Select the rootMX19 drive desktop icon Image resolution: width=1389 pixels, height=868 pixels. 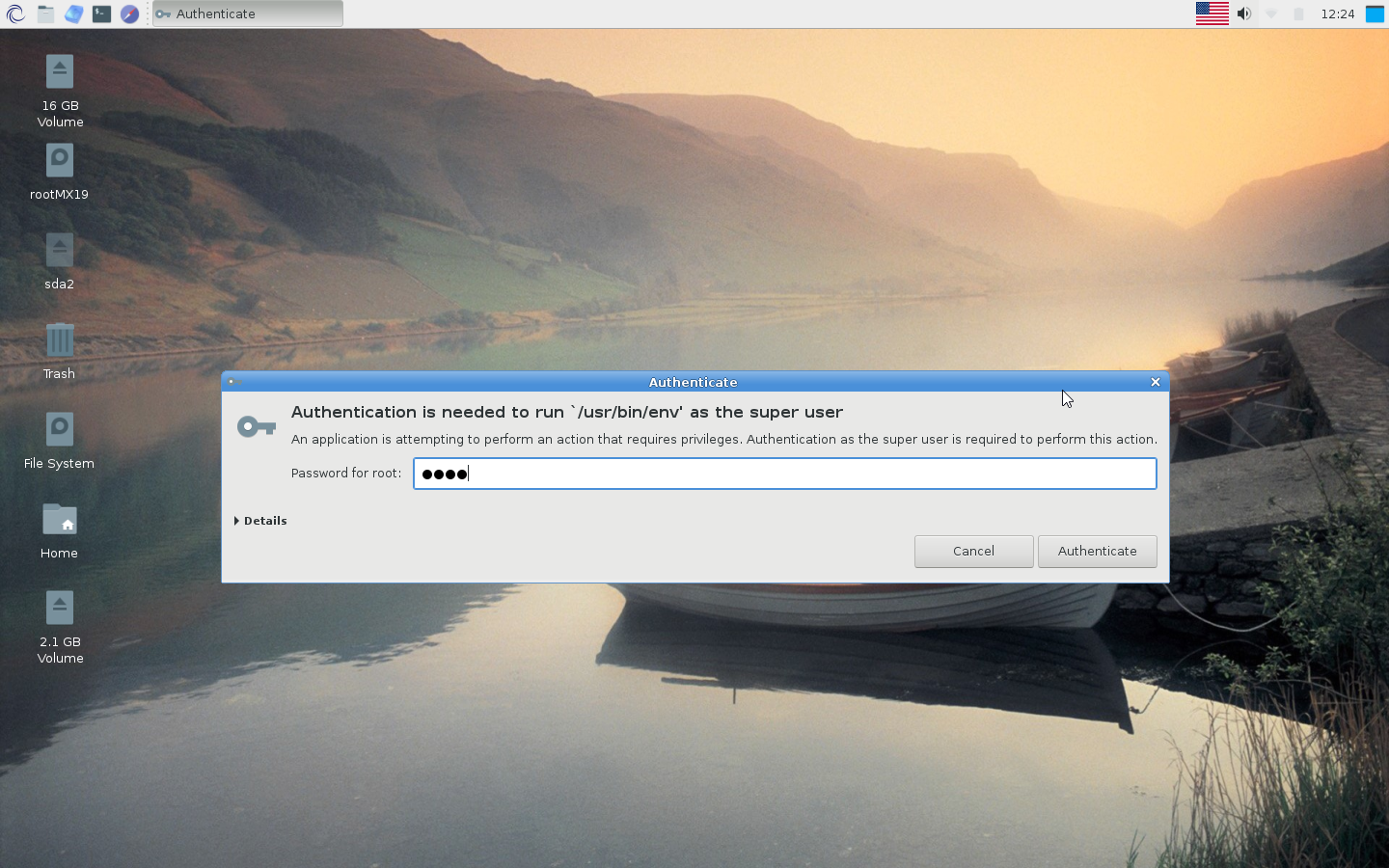pyautogui.click(x=60, y=172)
